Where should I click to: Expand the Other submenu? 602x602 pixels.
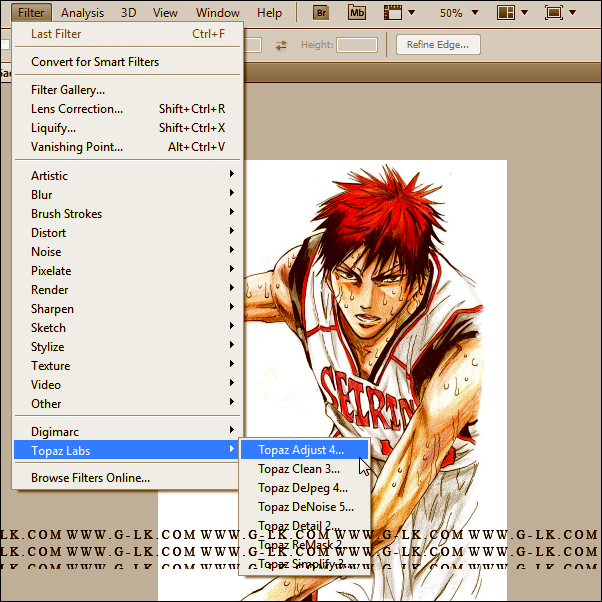127,404
